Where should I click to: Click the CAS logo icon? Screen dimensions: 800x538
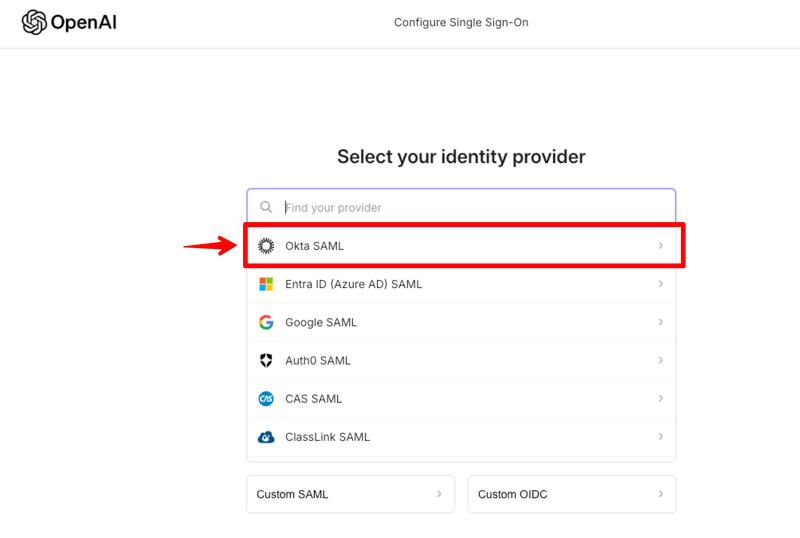pyautogui.click(x=266, y=398)
